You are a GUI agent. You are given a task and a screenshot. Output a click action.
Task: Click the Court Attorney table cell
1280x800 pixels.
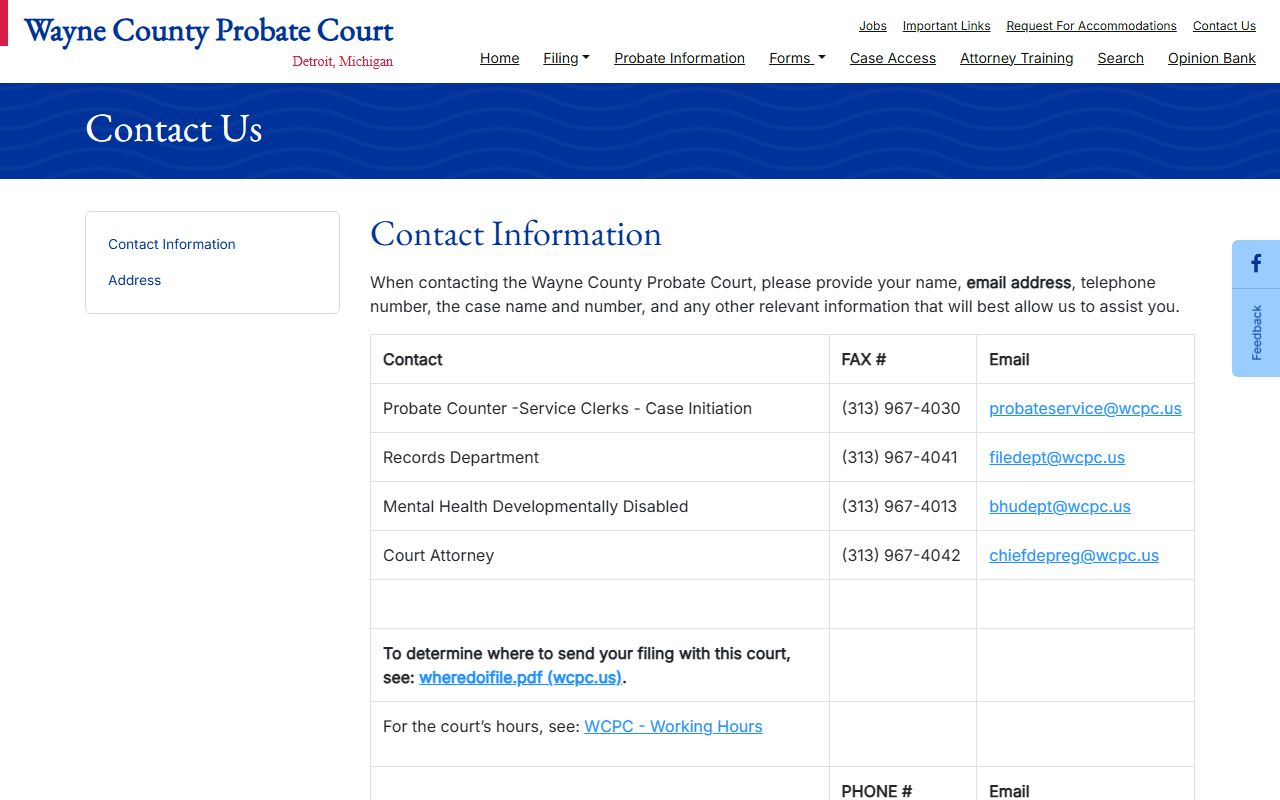[x=600, y=555]
